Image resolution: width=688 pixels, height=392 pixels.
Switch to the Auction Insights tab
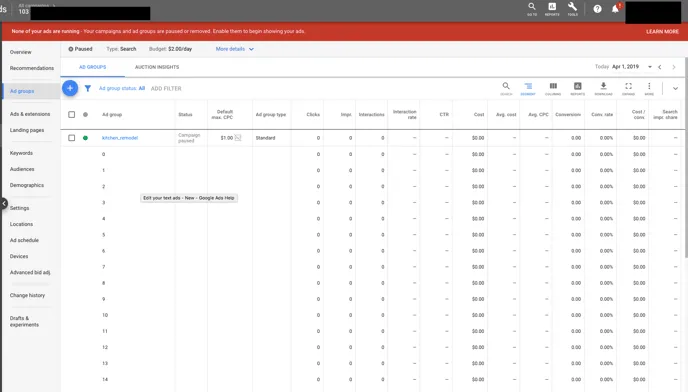157,67
